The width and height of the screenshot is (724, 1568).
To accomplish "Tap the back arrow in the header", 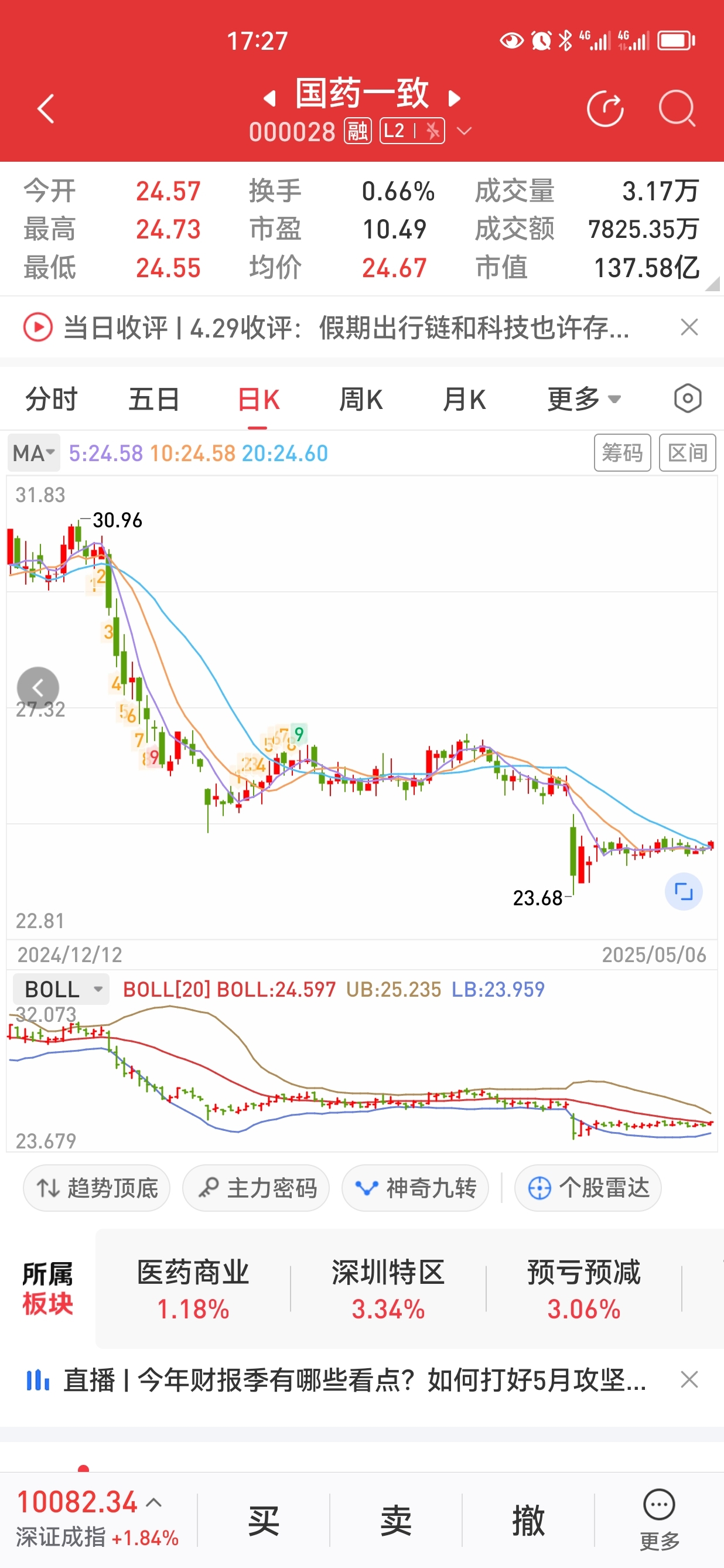I will (46, 109).
